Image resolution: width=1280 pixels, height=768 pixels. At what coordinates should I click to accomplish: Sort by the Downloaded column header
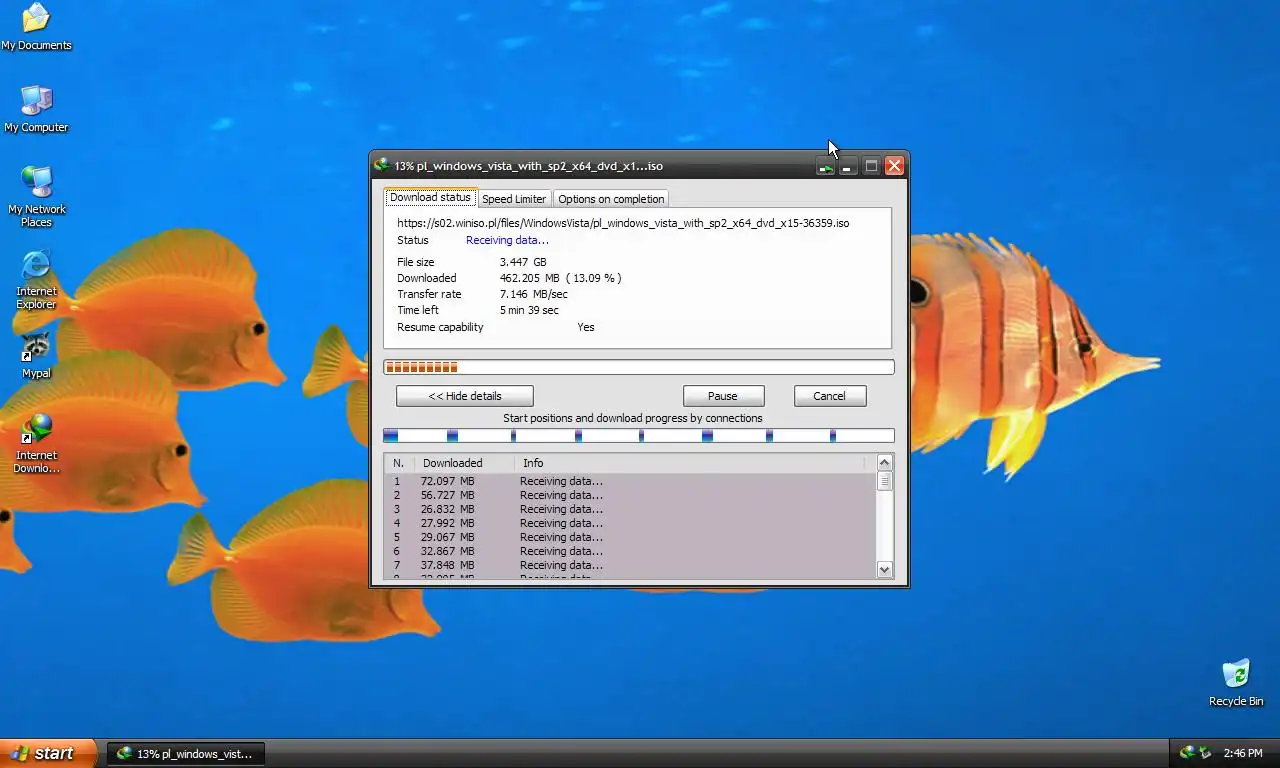465,463
